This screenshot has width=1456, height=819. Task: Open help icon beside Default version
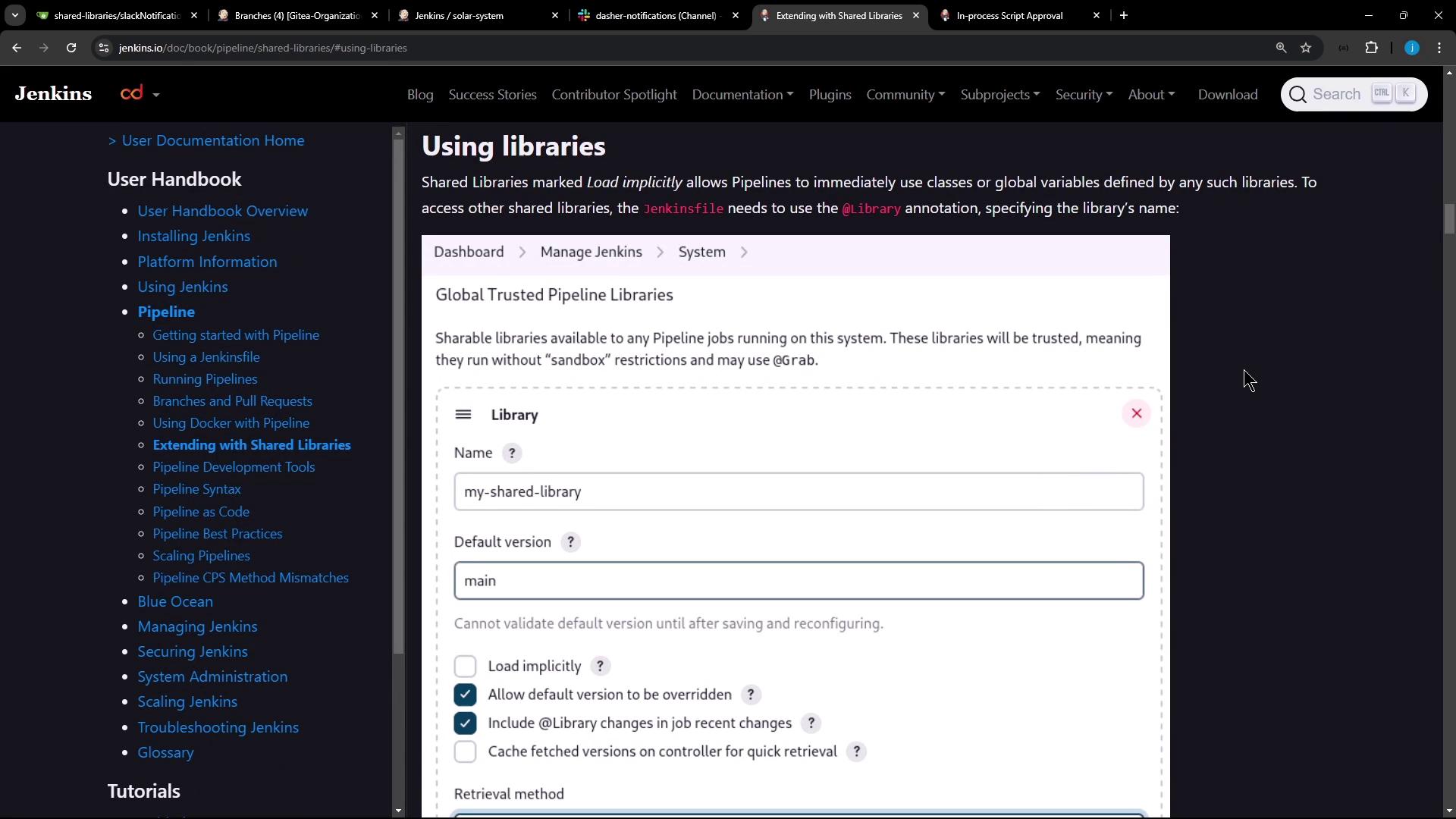[570, 542]
